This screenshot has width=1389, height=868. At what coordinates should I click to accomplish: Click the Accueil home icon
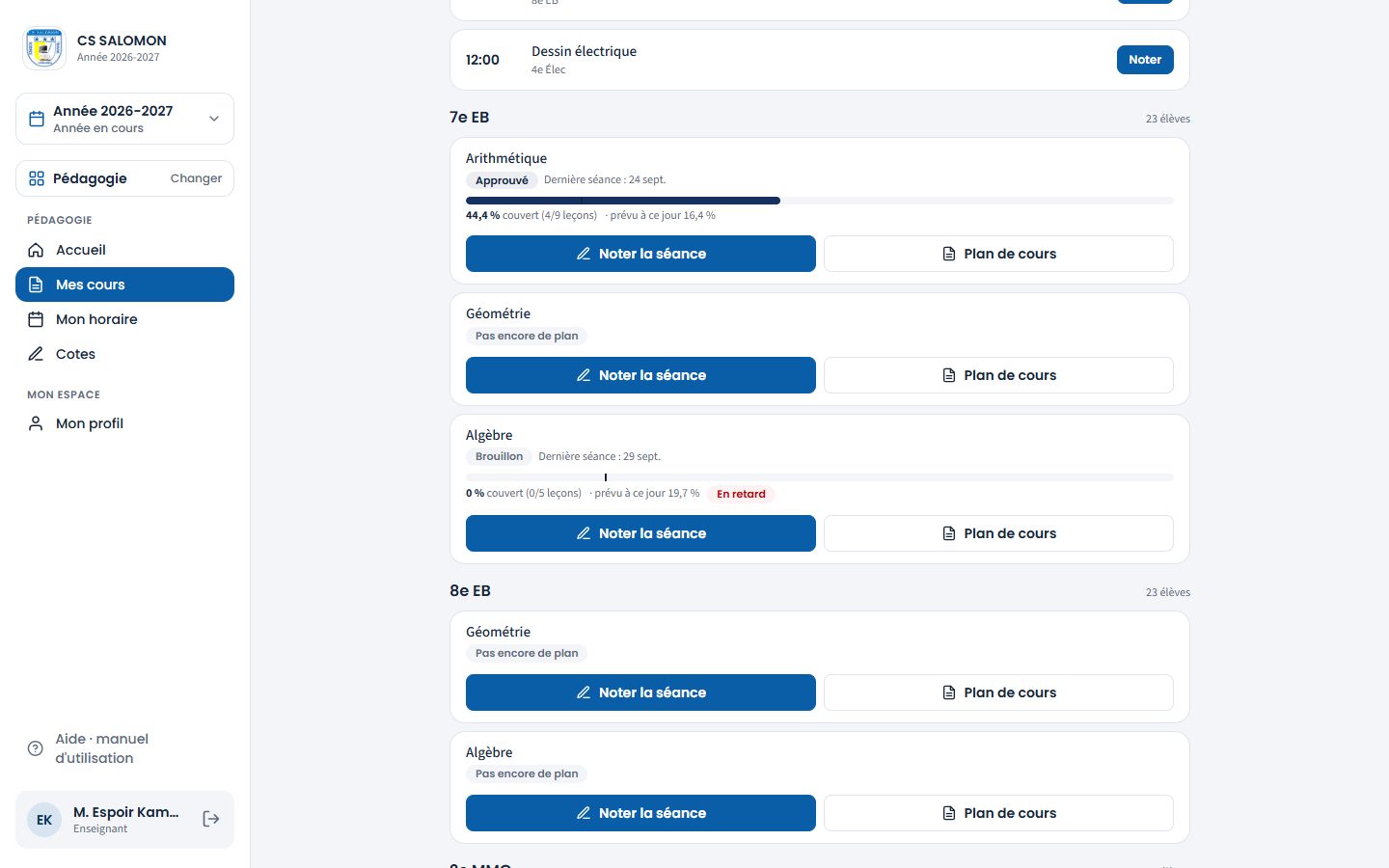point(36,250)
